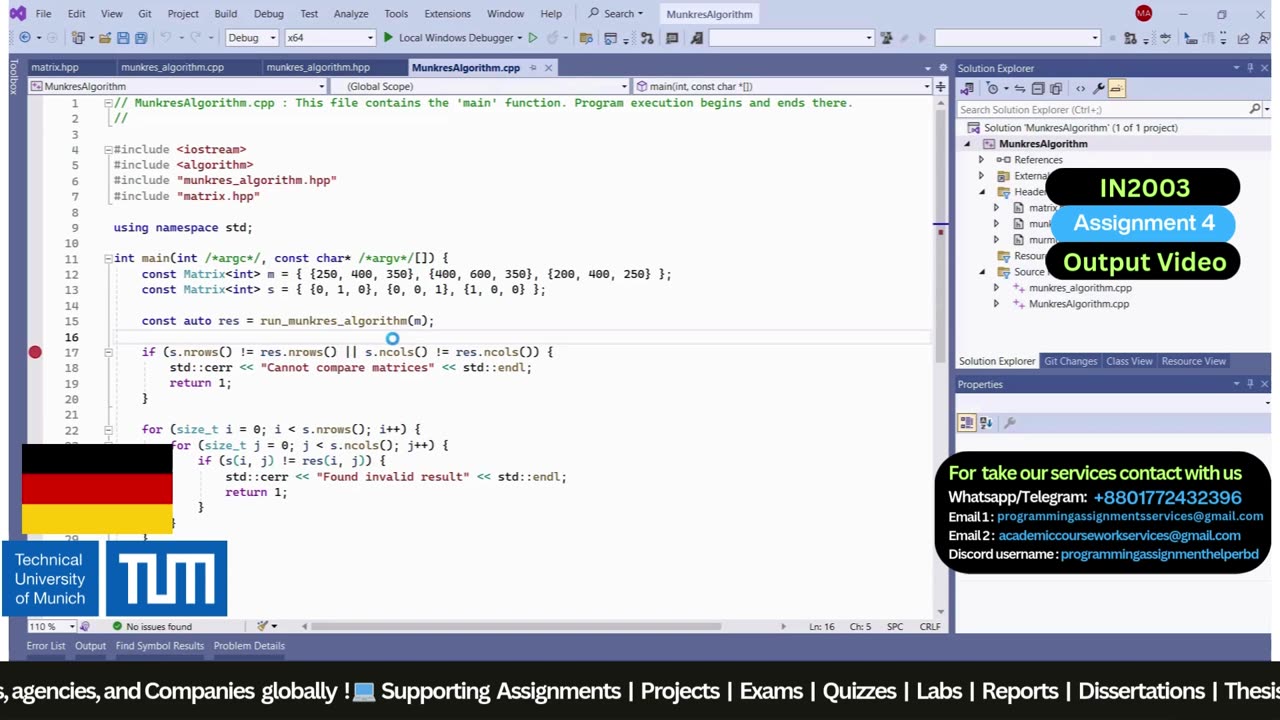Expand the References node
This screenshot has height=720, width=1280.
[x=981, y=160]
